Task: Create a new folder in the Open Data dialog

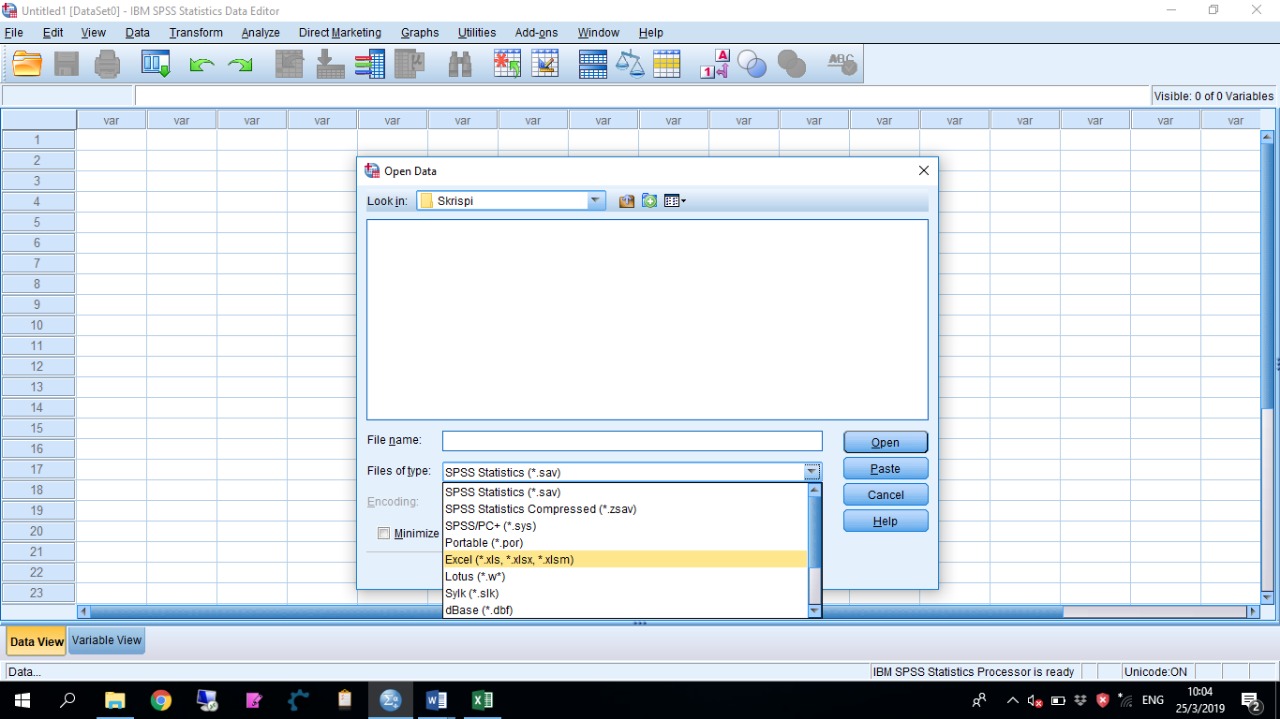Action: pos(649,200)
